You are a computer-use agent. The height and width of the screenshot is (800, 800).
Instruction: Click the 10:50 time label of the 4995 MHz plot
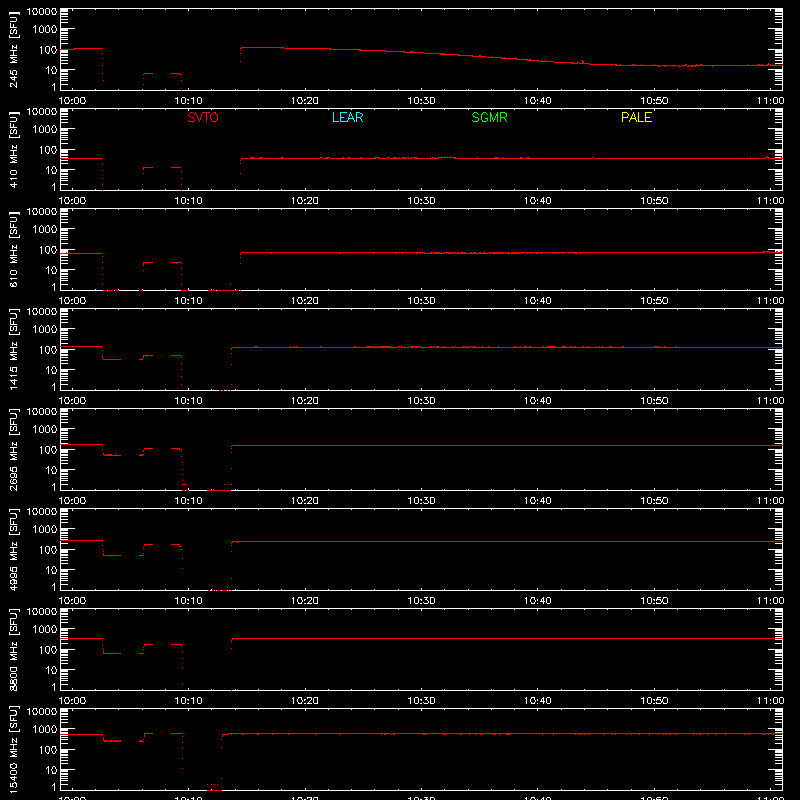(654, 601)
